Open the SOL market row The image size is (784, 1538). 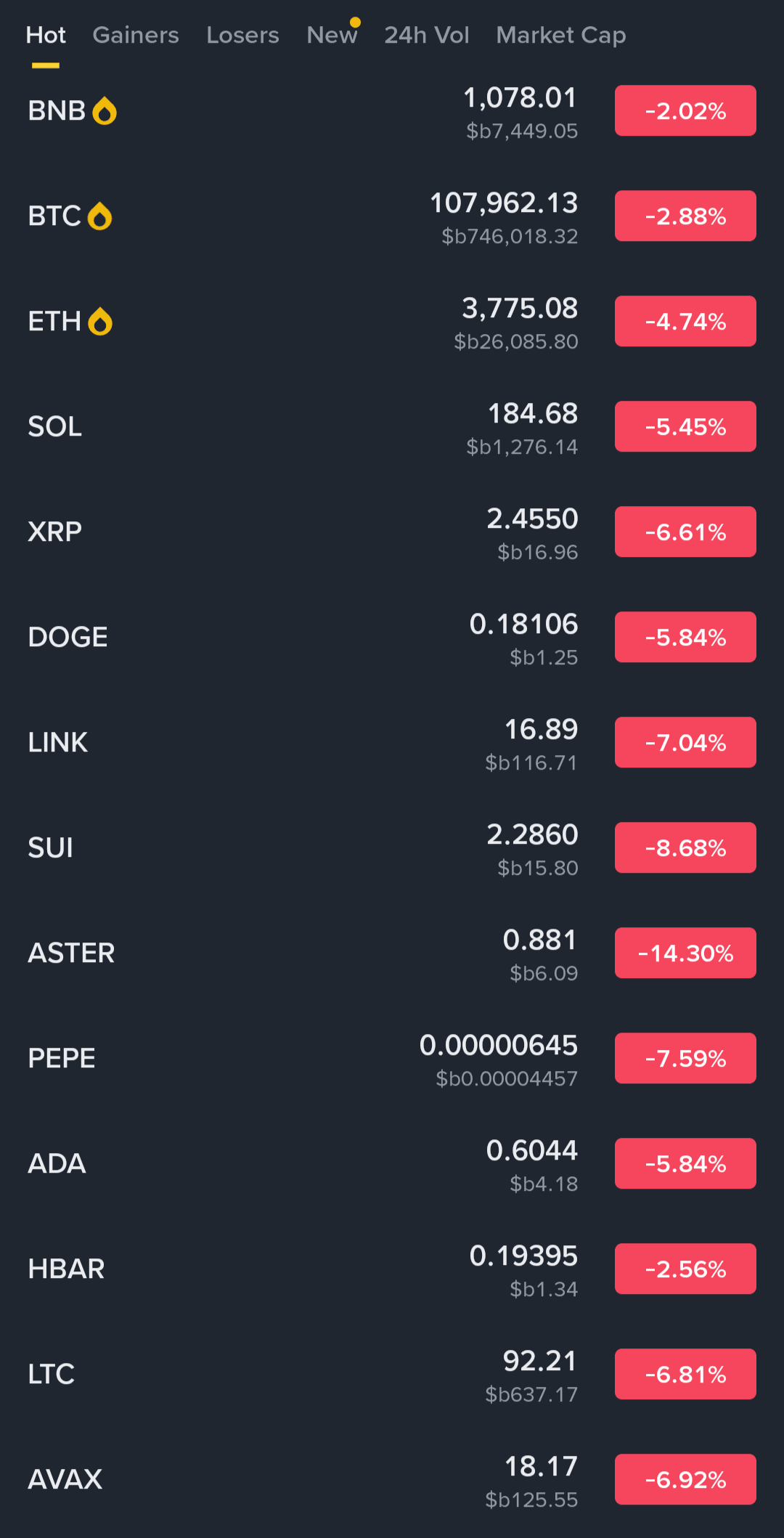click(392, 427)
